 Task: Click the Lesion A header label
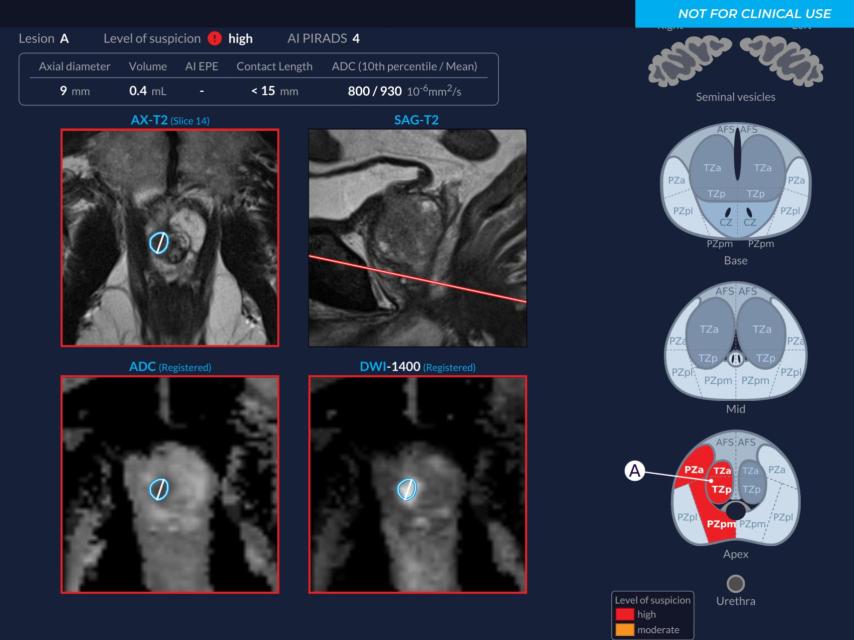point(42,38)
